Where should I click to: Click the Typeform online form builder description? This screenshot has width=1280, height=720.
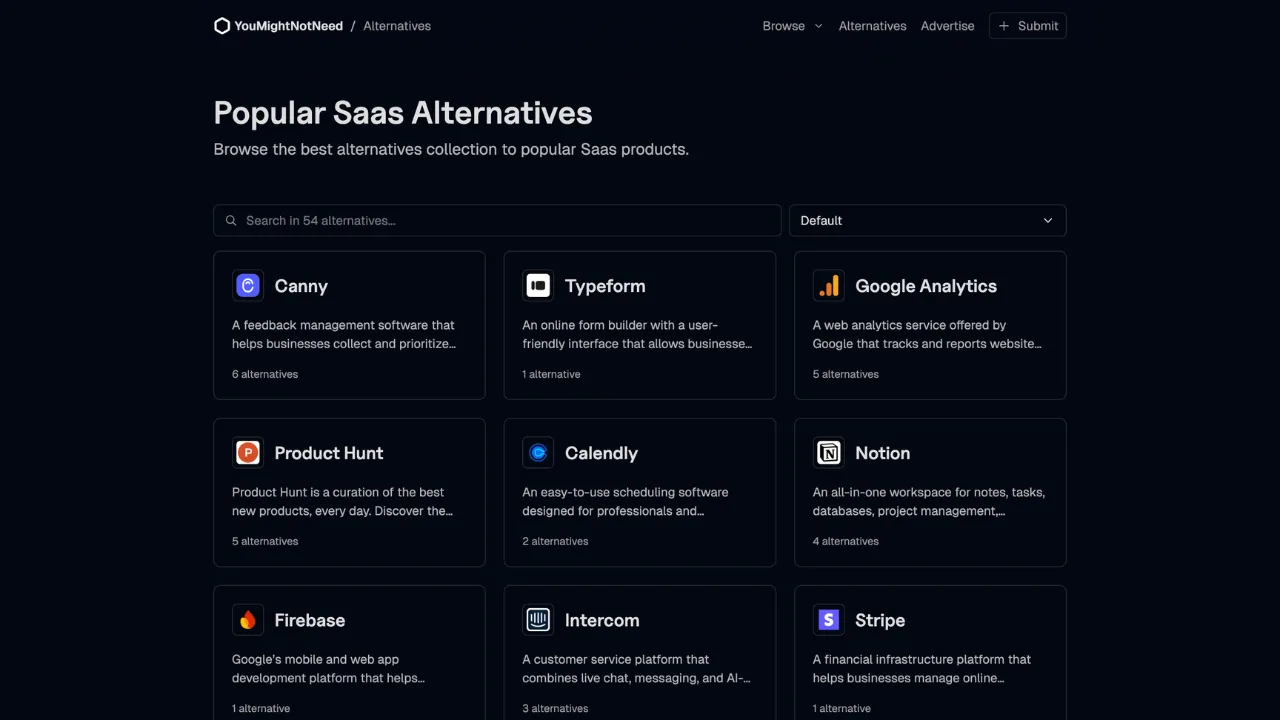637,334
